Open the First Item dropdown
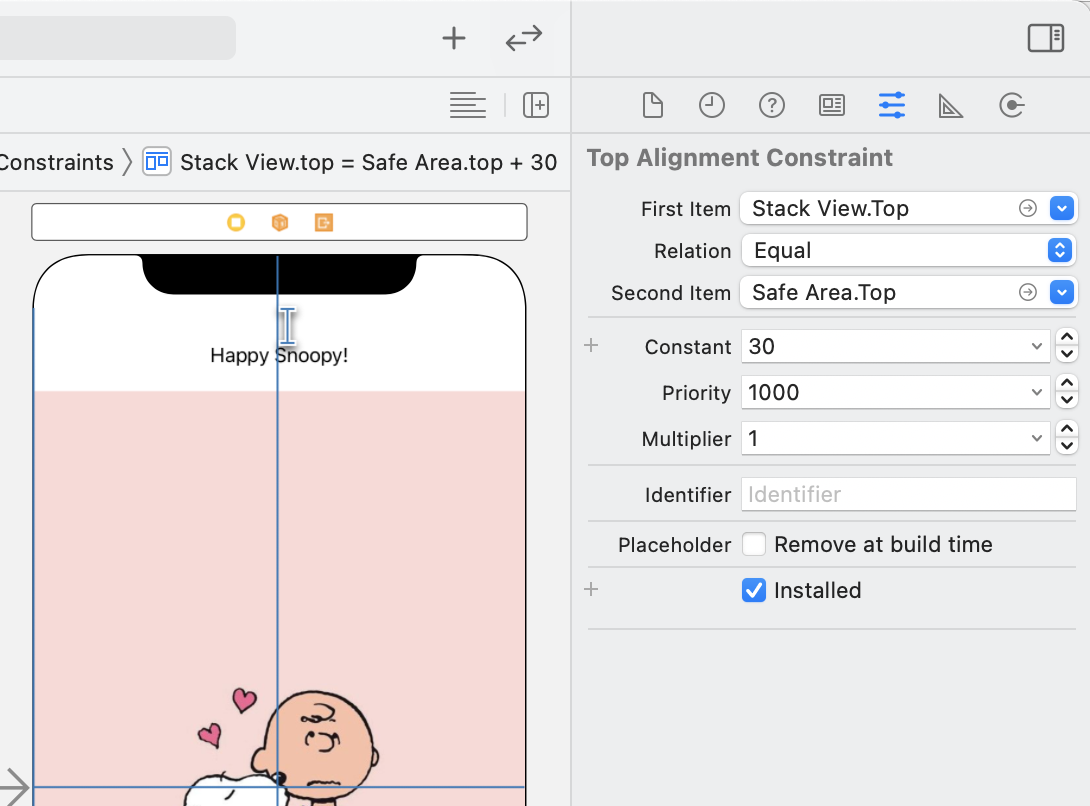Viewport: 1090px width, 806px height. pyautogui.click(x=1061, y=208)
